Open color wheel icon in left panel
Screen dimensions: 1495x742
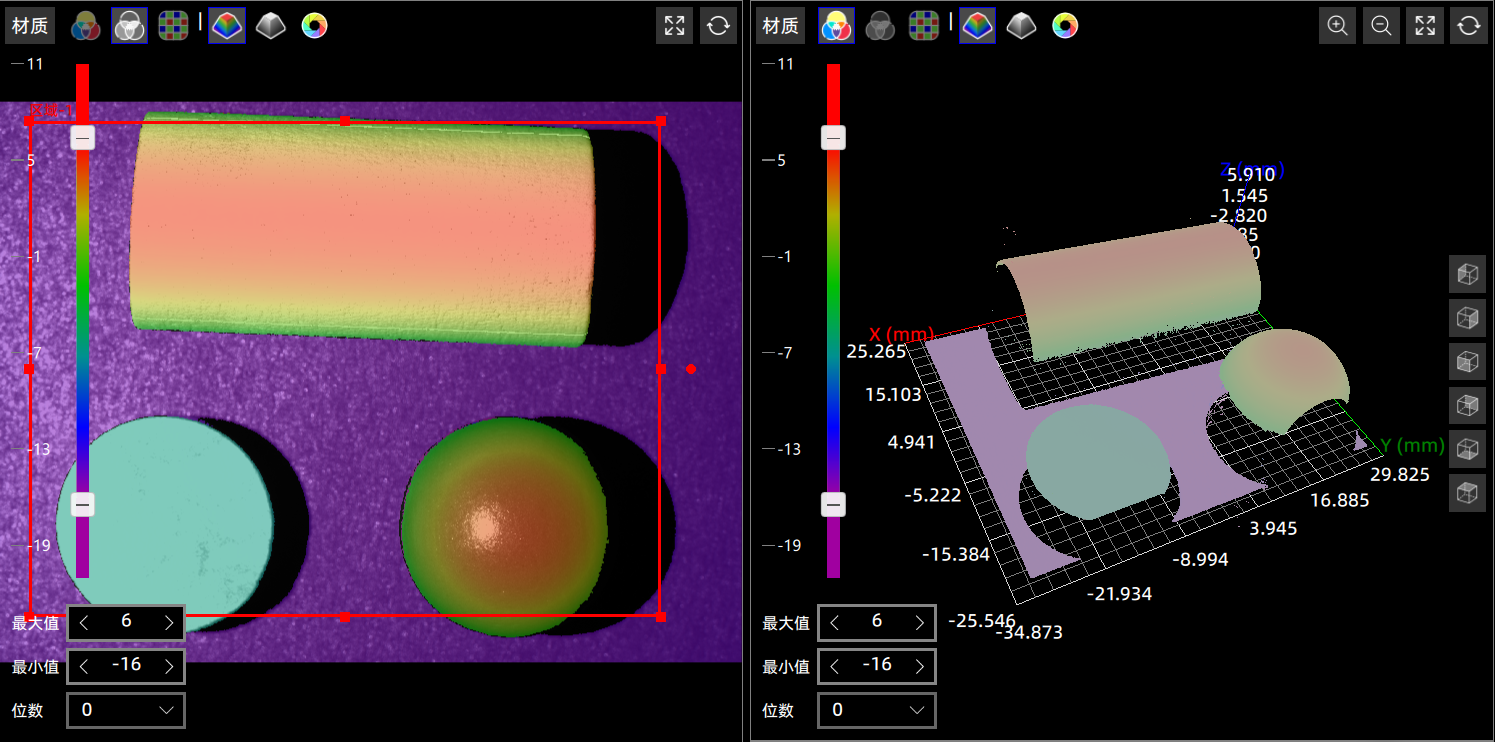(314, 26)
